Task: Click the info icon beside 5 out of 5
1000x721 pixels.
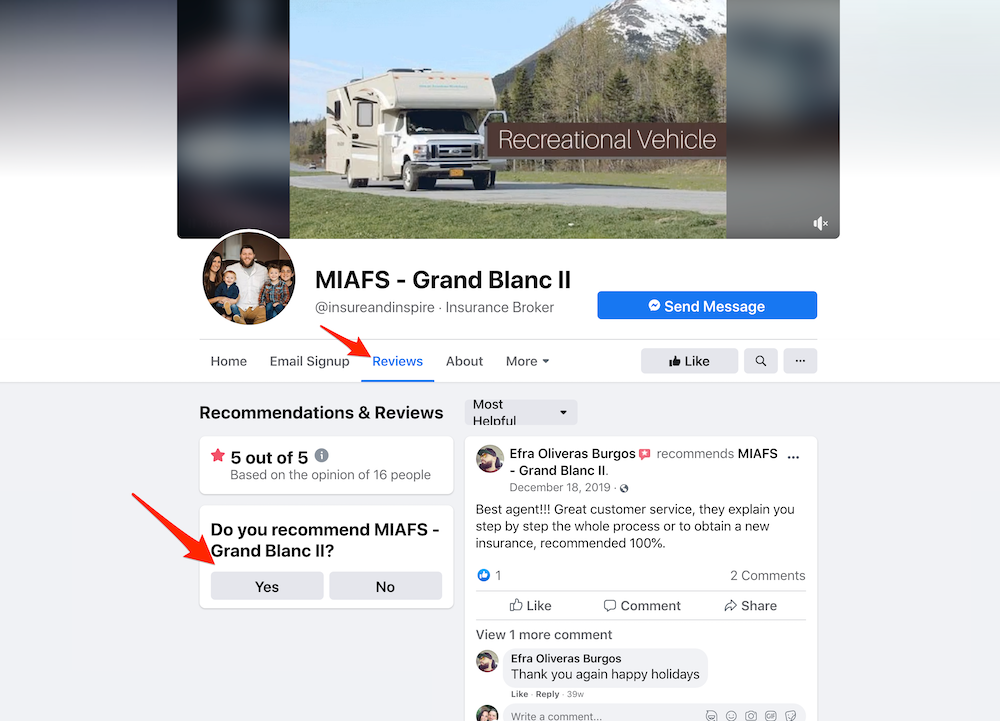Action: click(321, 455)
